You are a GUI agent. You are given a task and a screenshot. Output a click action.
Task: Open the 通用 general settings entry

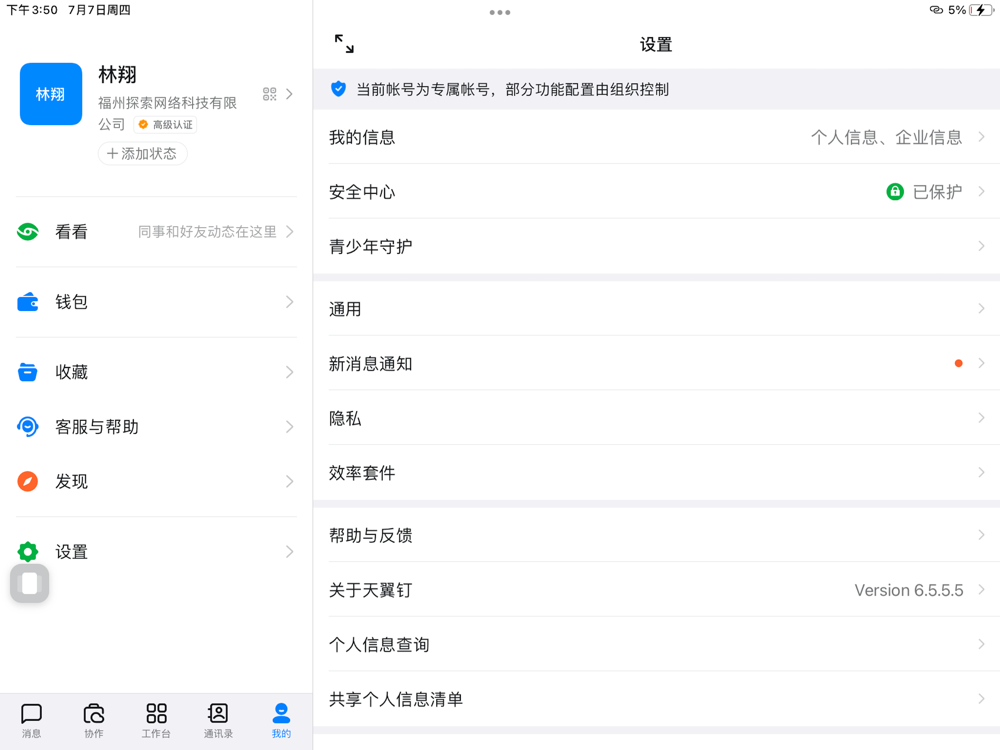(656, 309)
